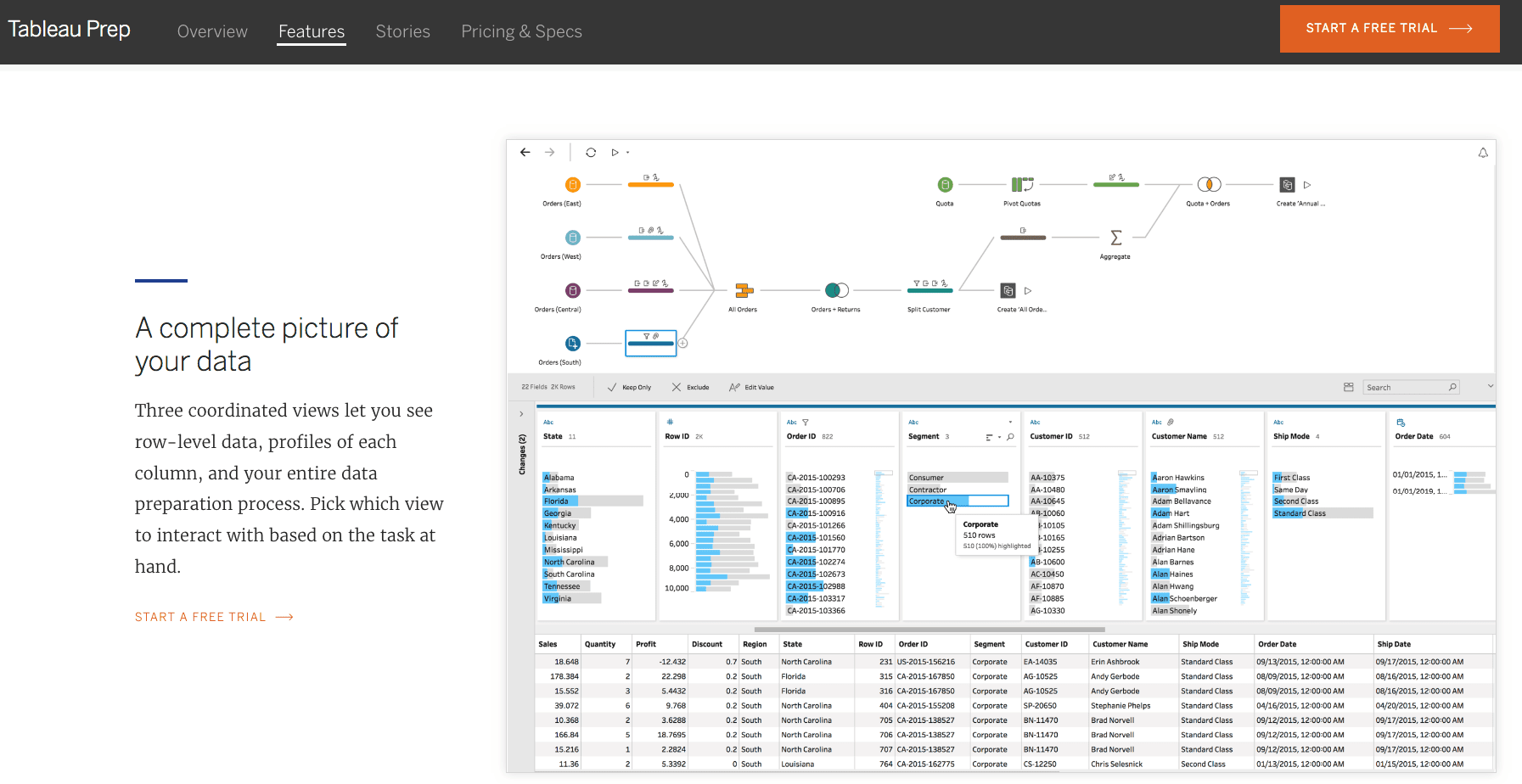Open the Segment column options dropdown
This screenshot has width=1522, height=784.
pos(1010,423)
